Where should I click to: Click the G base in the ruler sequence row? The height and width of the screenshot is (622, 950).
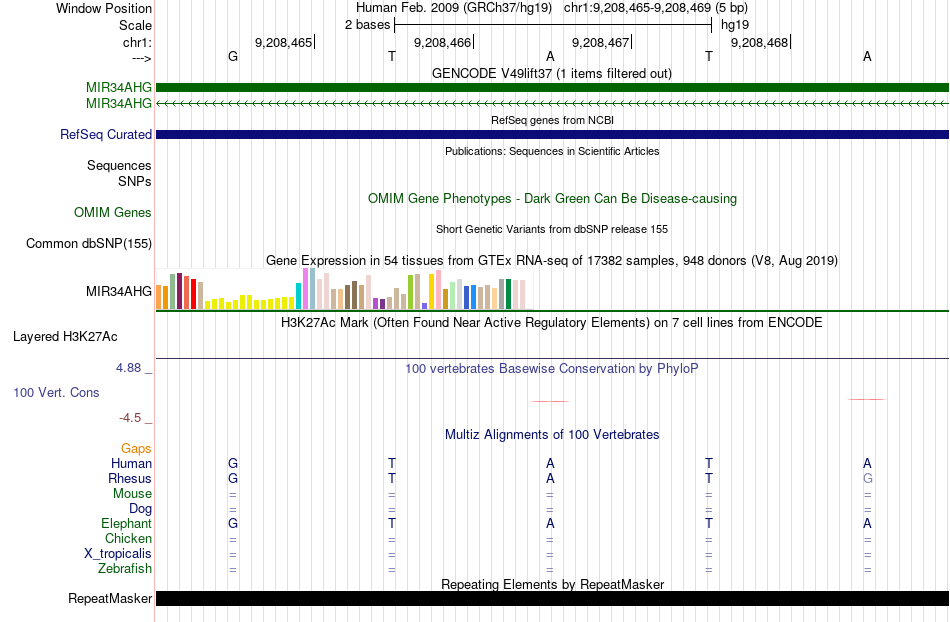[233, 56]
